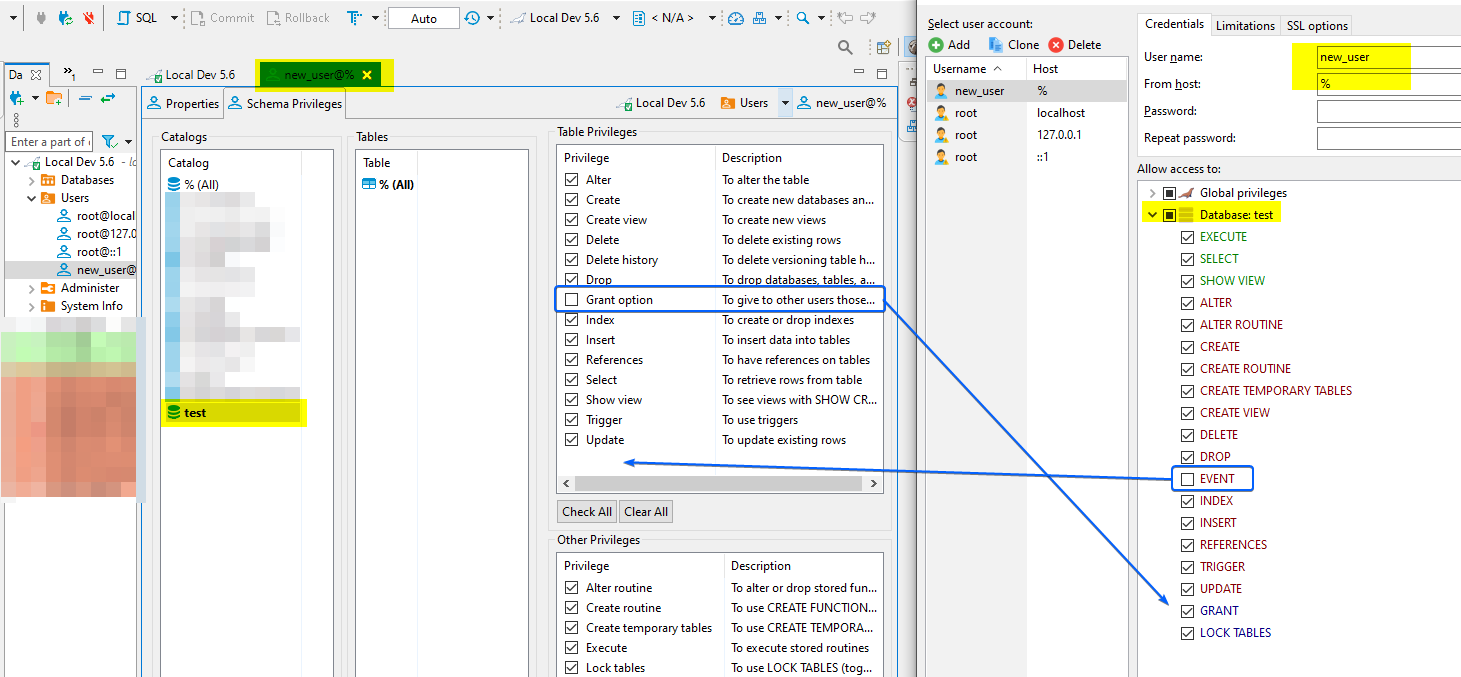Click the Clone user icon
This screenshot has width=1461, height=677.
click(996, 45)
